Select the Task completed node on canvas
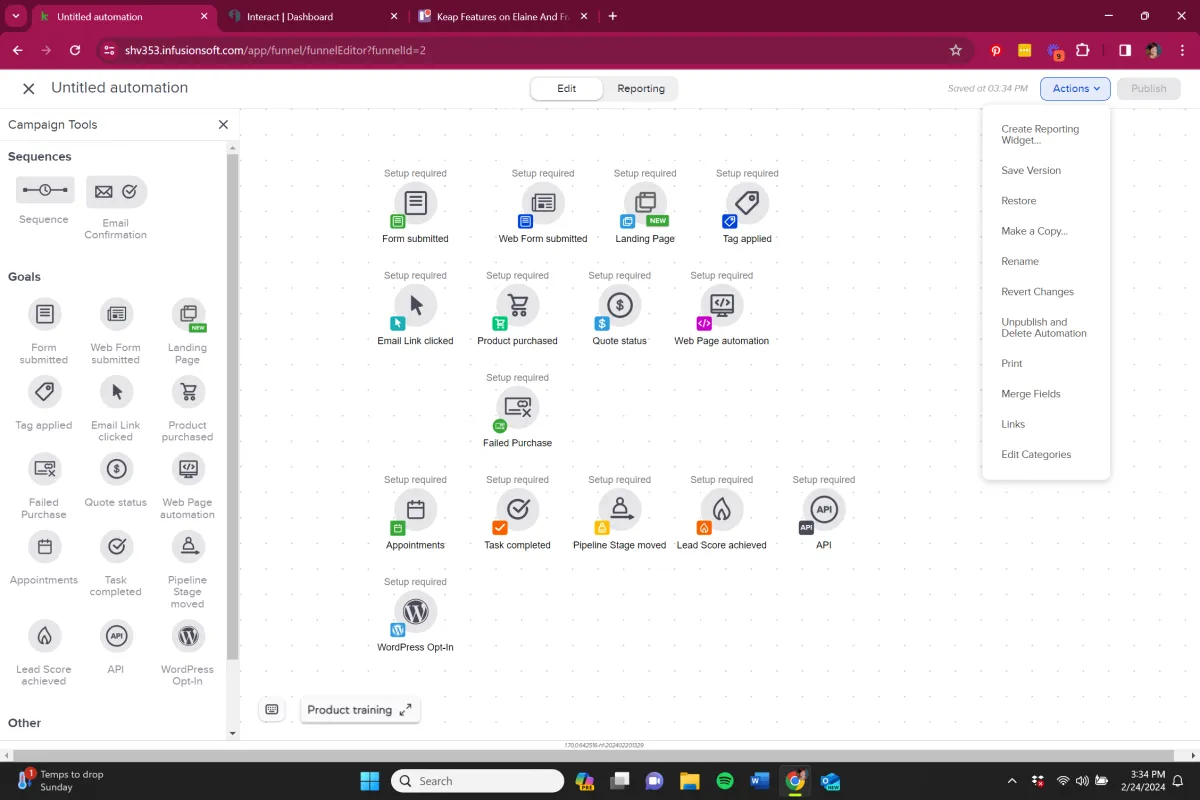This screenshot has width=1200, height=800. [517, 510]
